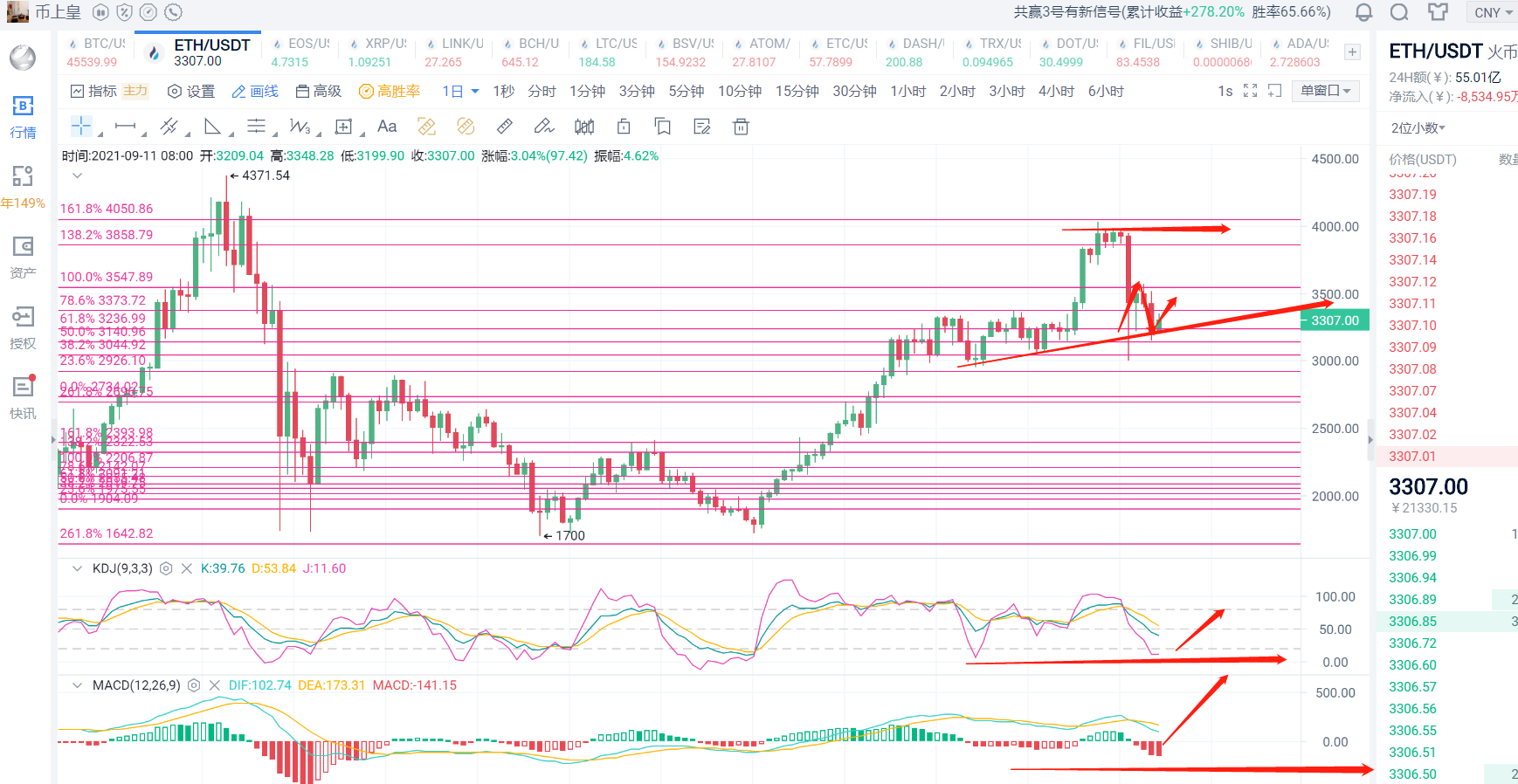Open the 1日 timeframe dropdown
1518x784 pixels.
coord(460,91)
